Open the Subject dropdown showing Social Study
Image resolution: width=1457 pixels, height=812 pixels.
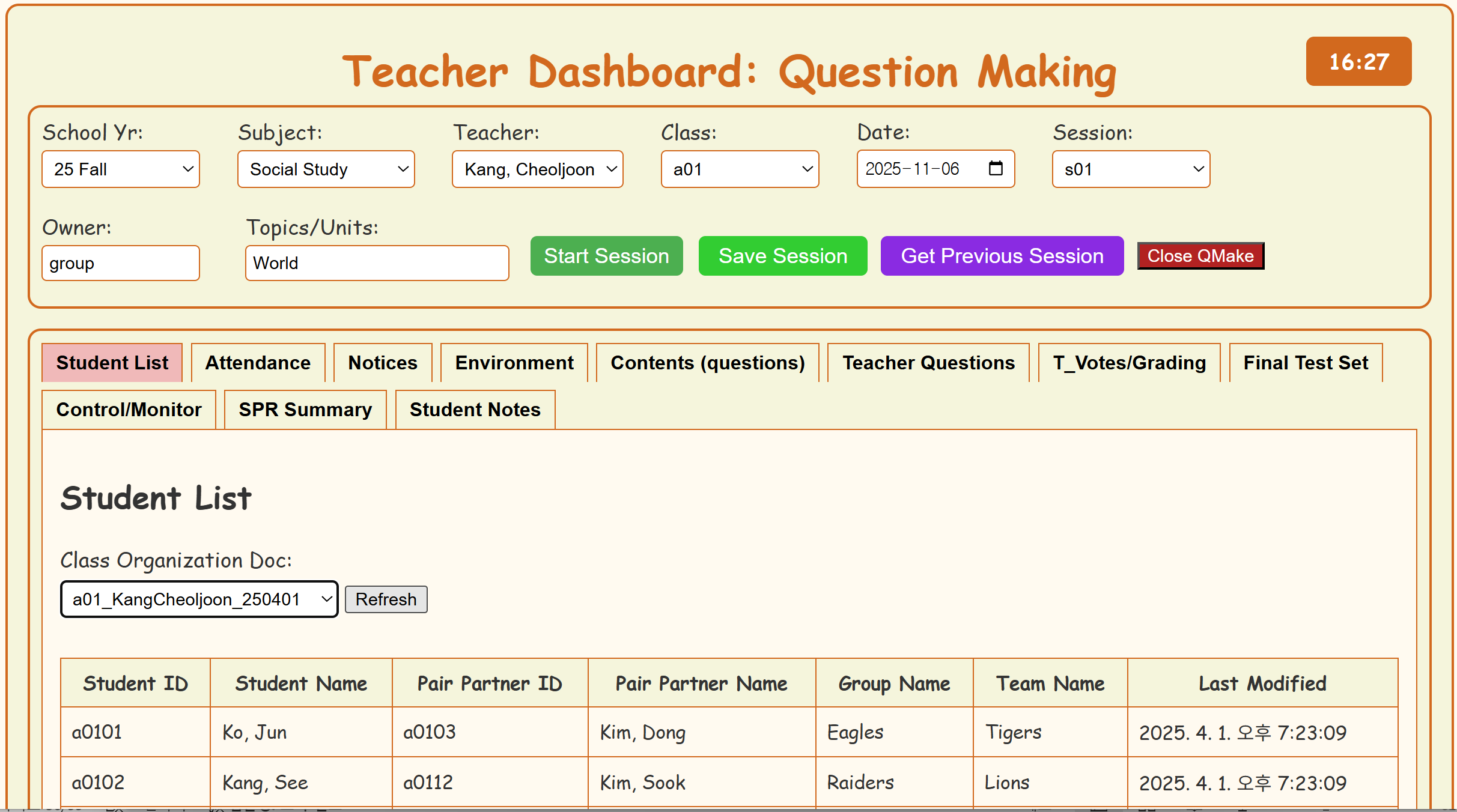point(326,169)
